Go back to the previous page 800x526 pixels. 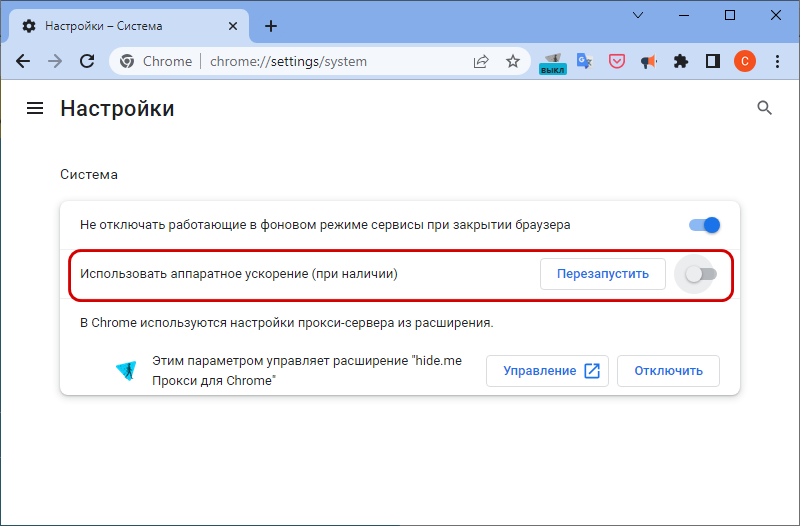(23, 61)
